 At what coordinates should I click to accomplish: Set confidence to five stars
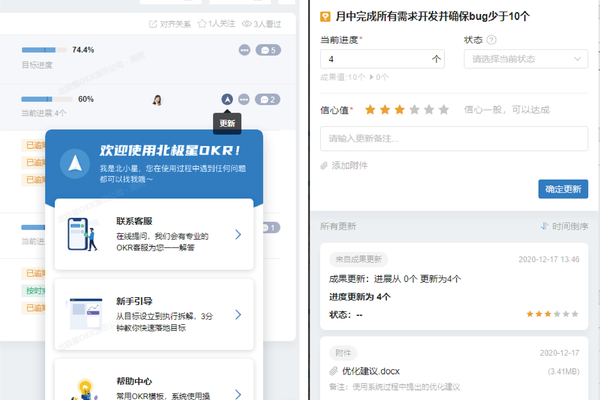[x=429, y=110]
